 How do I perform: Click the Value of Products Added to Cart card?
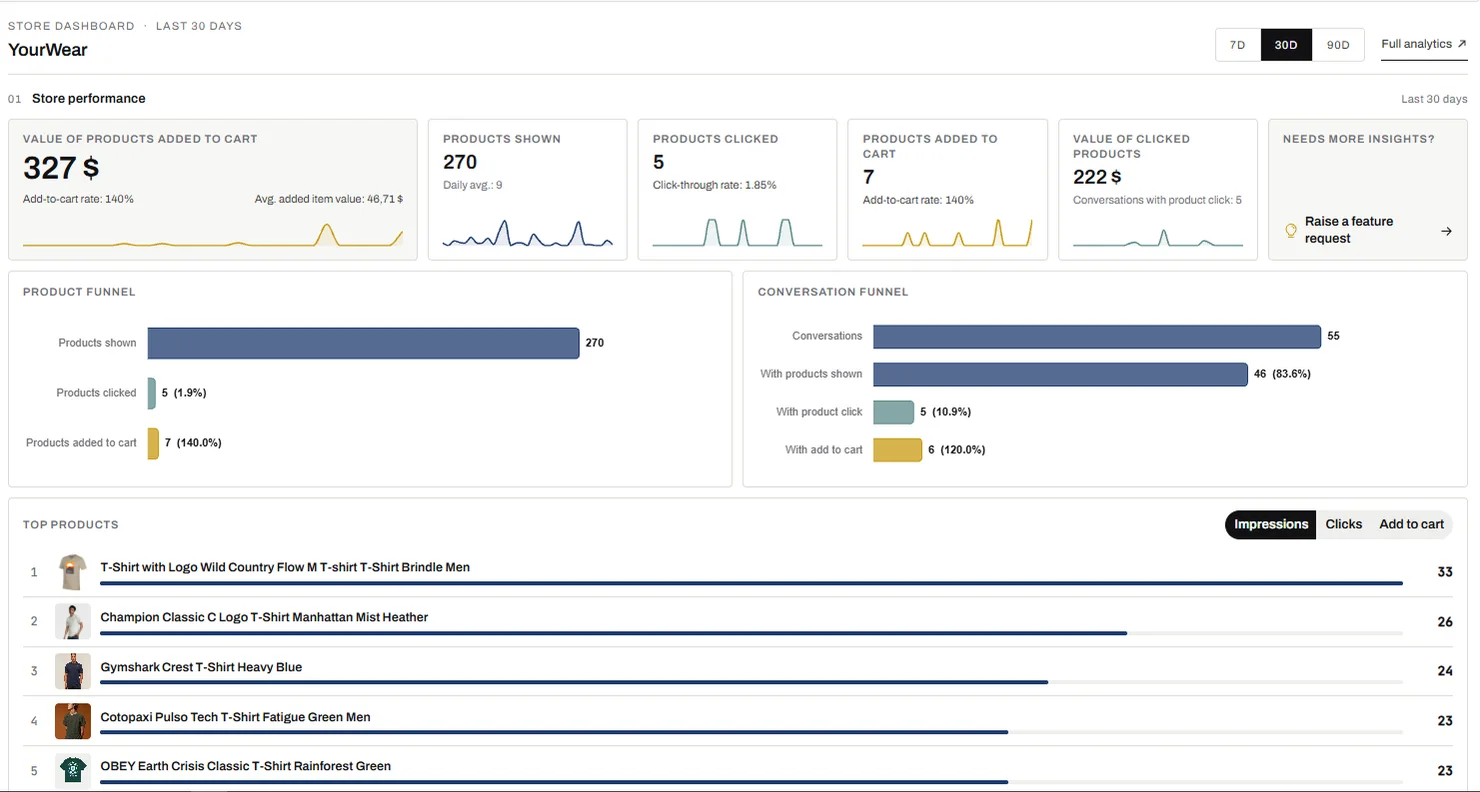[x=213, y=190]
